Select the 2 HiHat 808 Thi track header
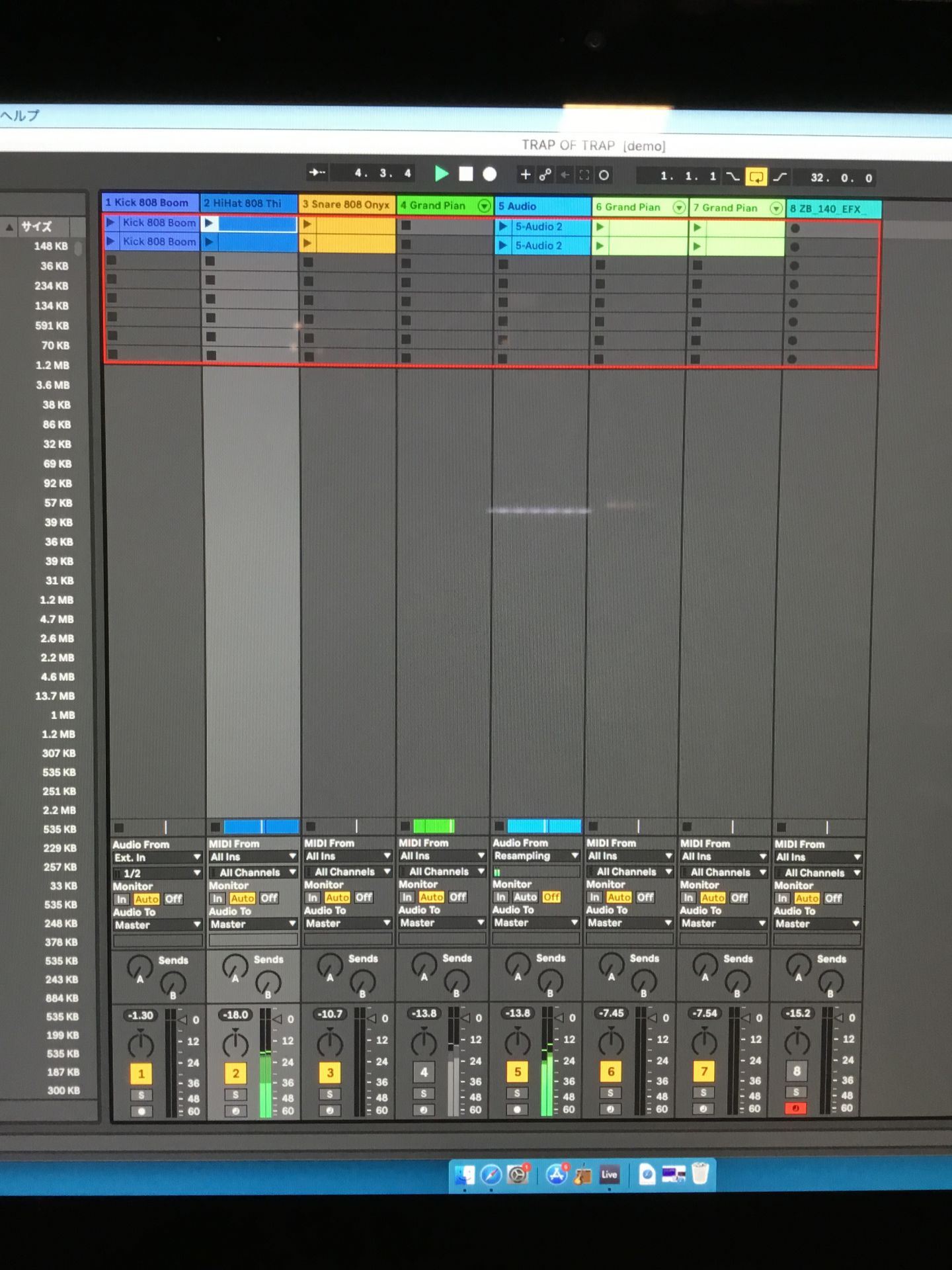 [x=249, y=203]
